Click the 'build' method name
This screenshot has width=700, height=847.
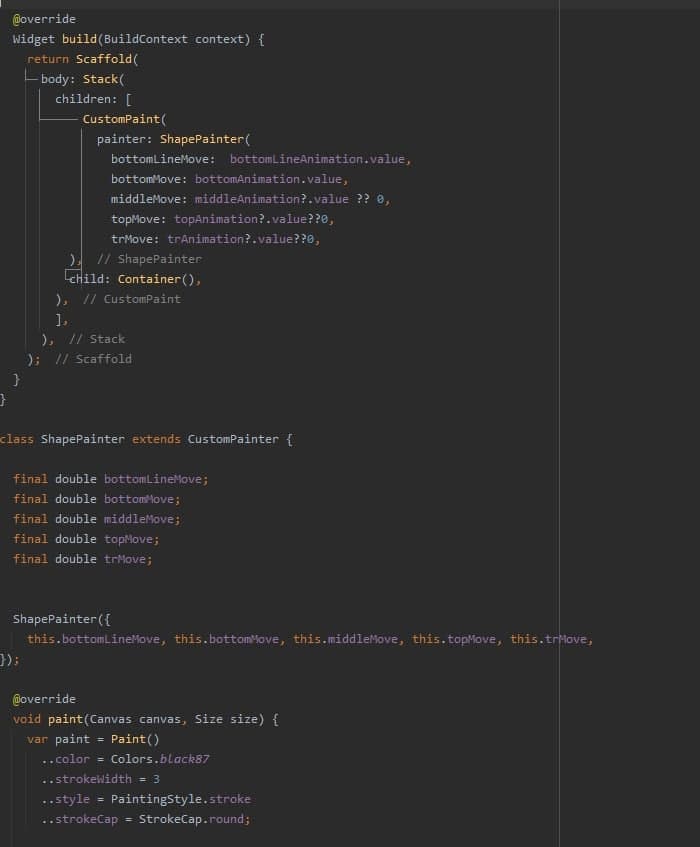click(x=79, y=39)
